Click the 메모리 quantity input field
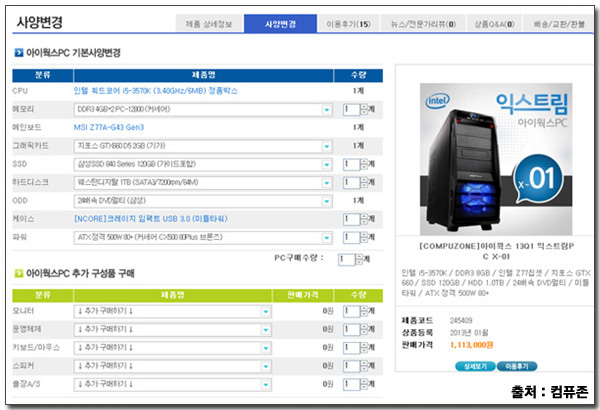The width and height of the screenshot is (600, 410). pyautogui.click(x=351, y=109)
